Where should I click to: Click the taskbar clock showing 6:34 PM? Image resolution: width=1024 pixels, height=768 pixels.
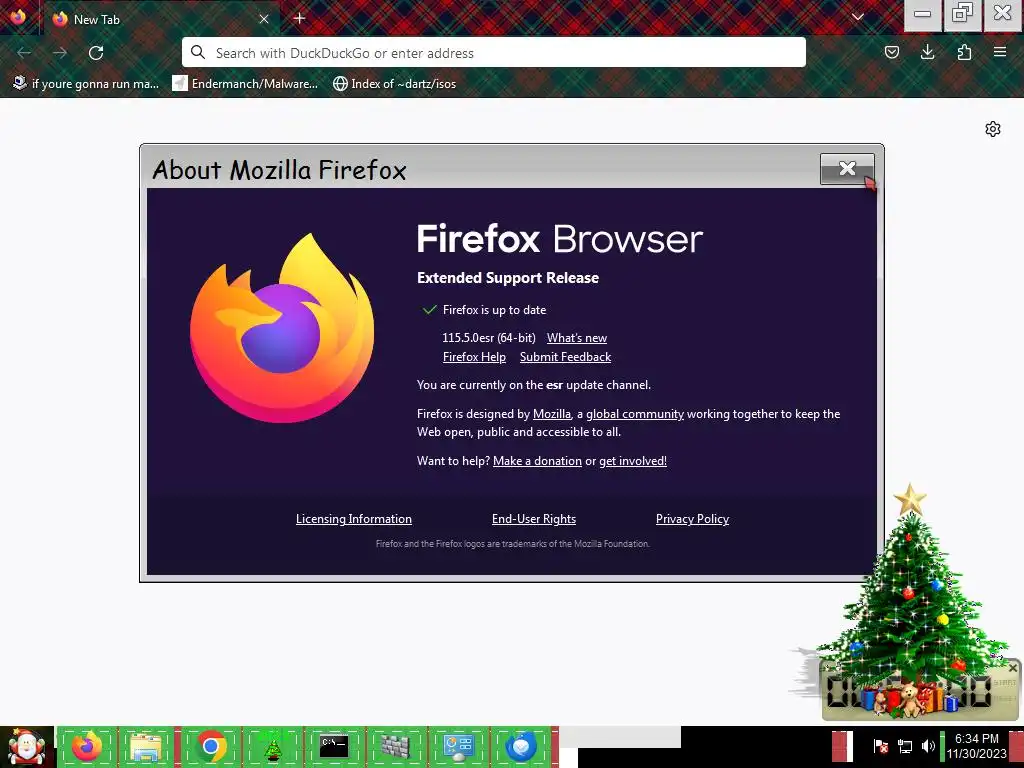[977, 746]
